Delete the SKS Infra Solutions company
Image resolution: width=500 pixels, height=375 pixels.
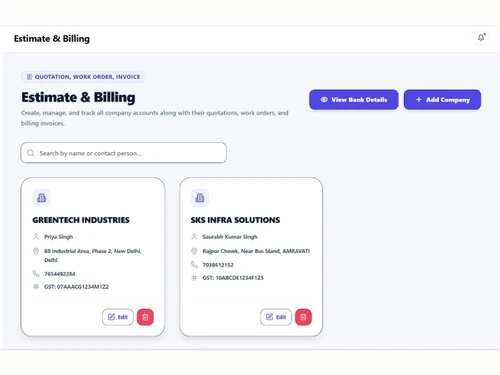(x=303, y=317)
